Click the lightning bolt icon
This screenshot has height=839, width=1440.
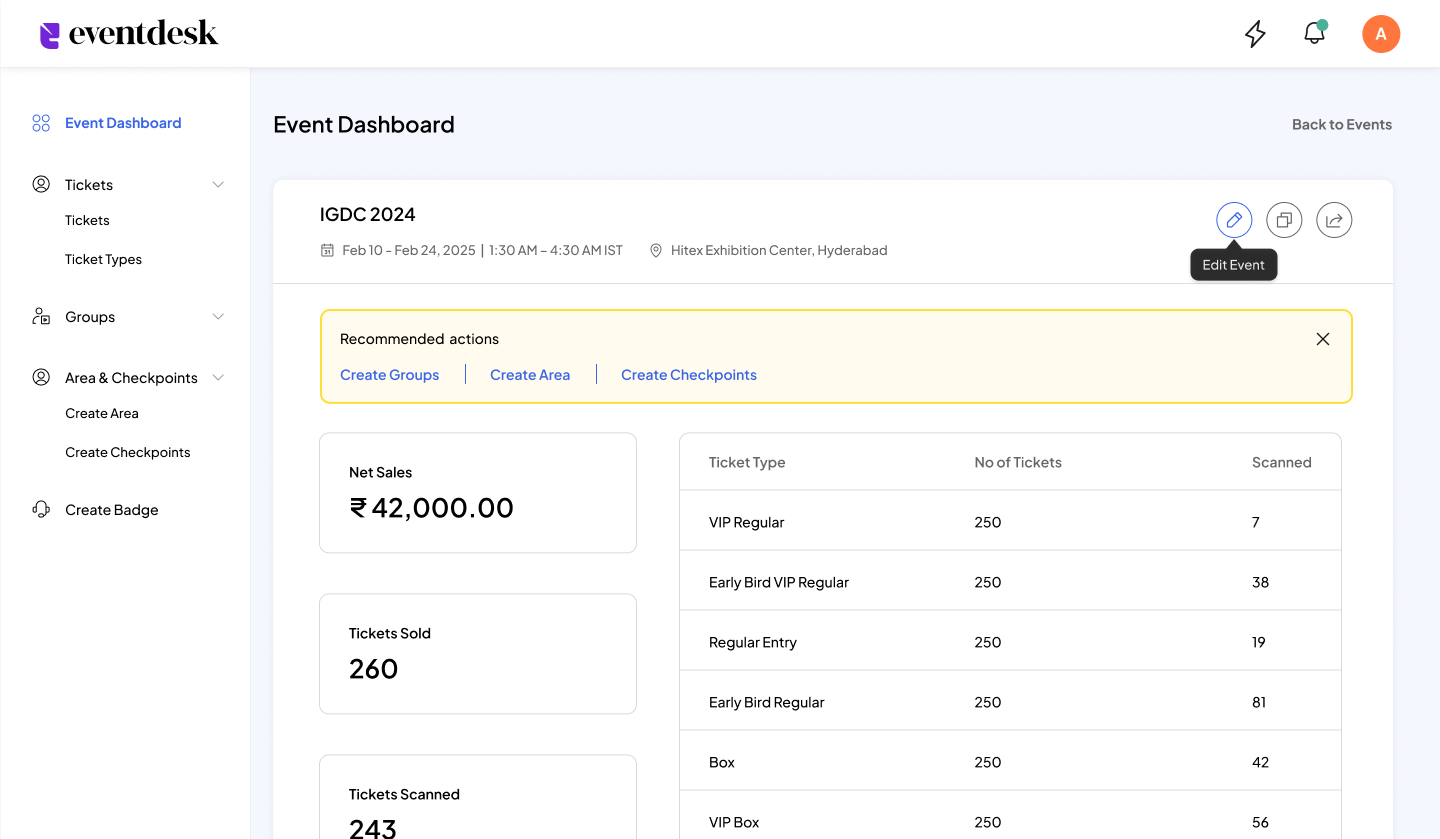coord(1255,34)
